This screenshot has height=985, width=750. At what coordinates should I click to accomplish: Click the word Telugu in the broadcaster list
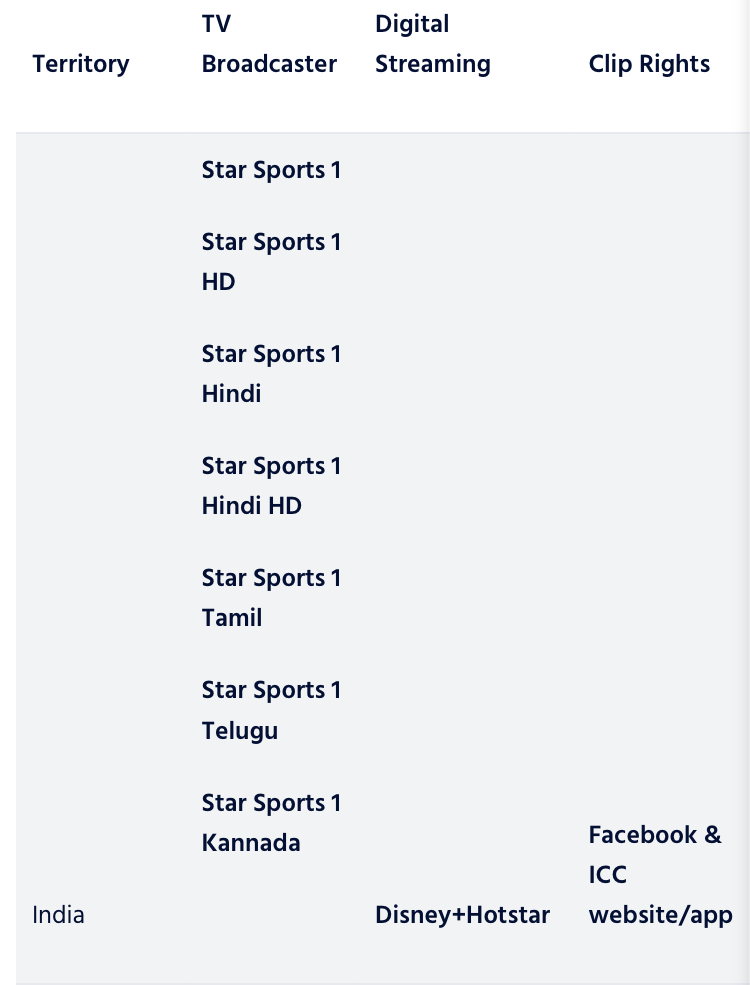(240, 731)
